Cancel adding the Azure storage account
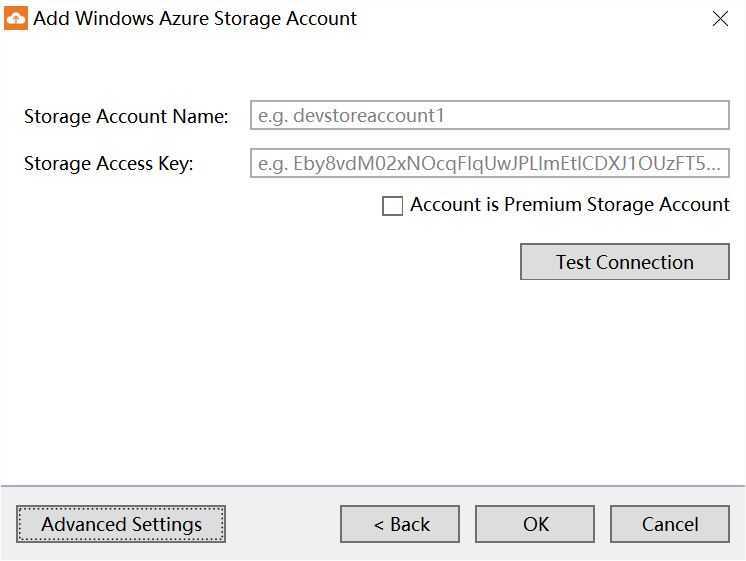This screenshot has height=561, width=746. [x=670, y=524]
